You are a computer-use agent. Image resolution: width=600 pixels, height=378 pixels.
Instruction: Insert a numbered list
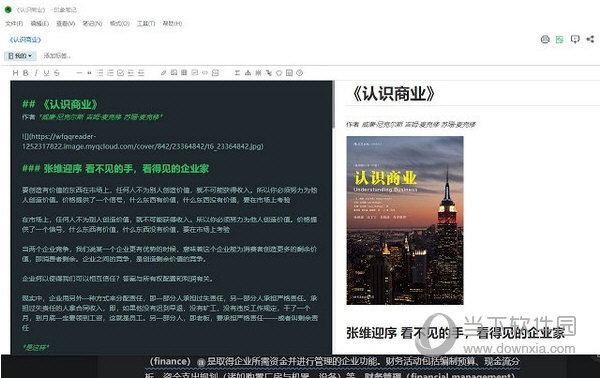click(x=110, y=73)
